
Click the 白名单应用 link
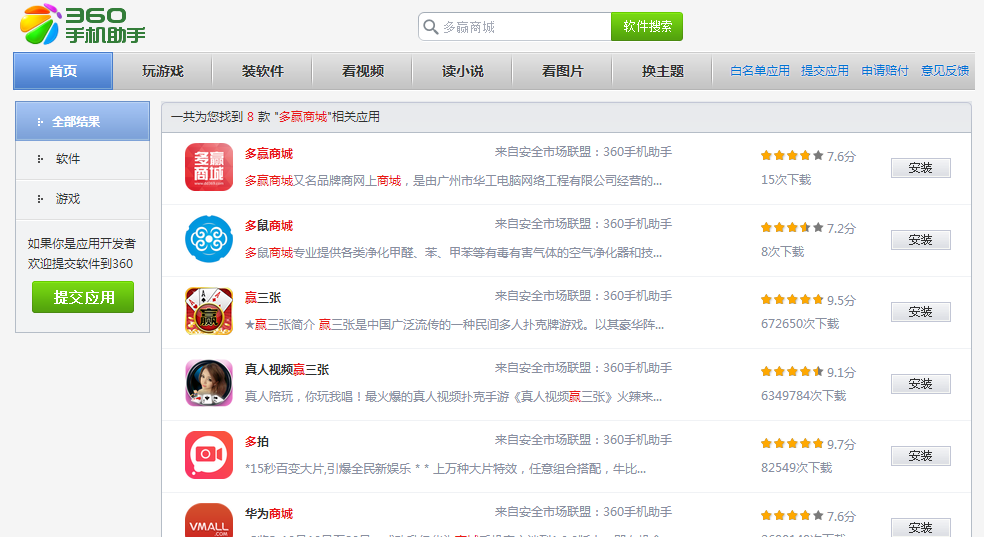point(759,71)
